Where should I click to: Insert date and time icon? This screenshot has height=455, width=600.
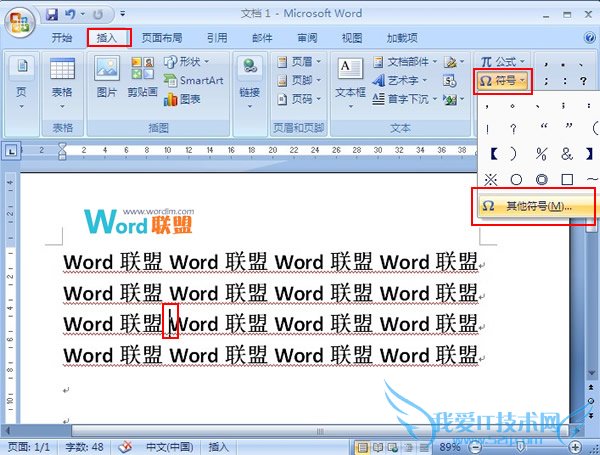coord(450,81)
